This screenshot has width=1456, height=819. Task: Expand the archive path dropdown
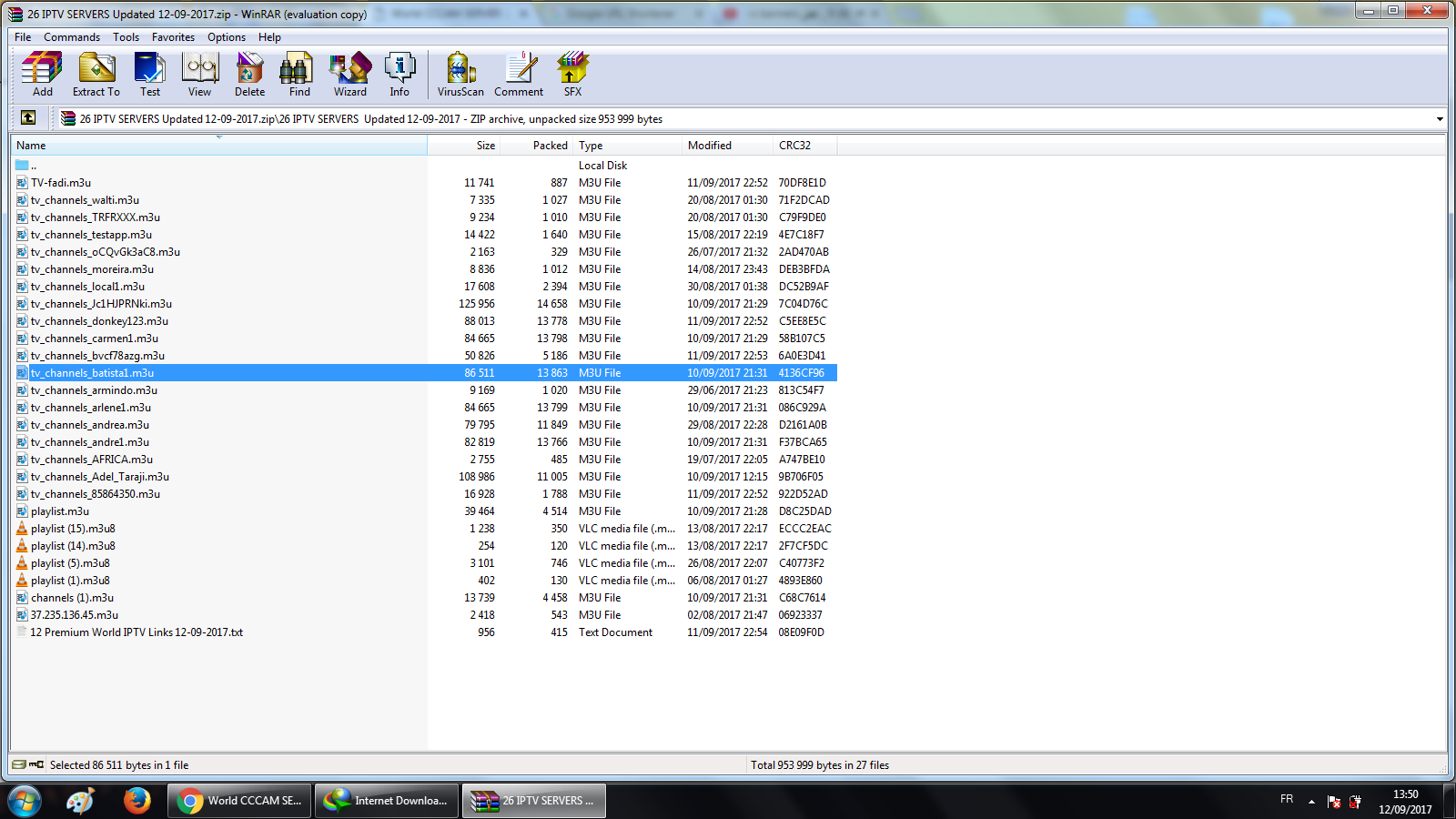point(1440,119)
